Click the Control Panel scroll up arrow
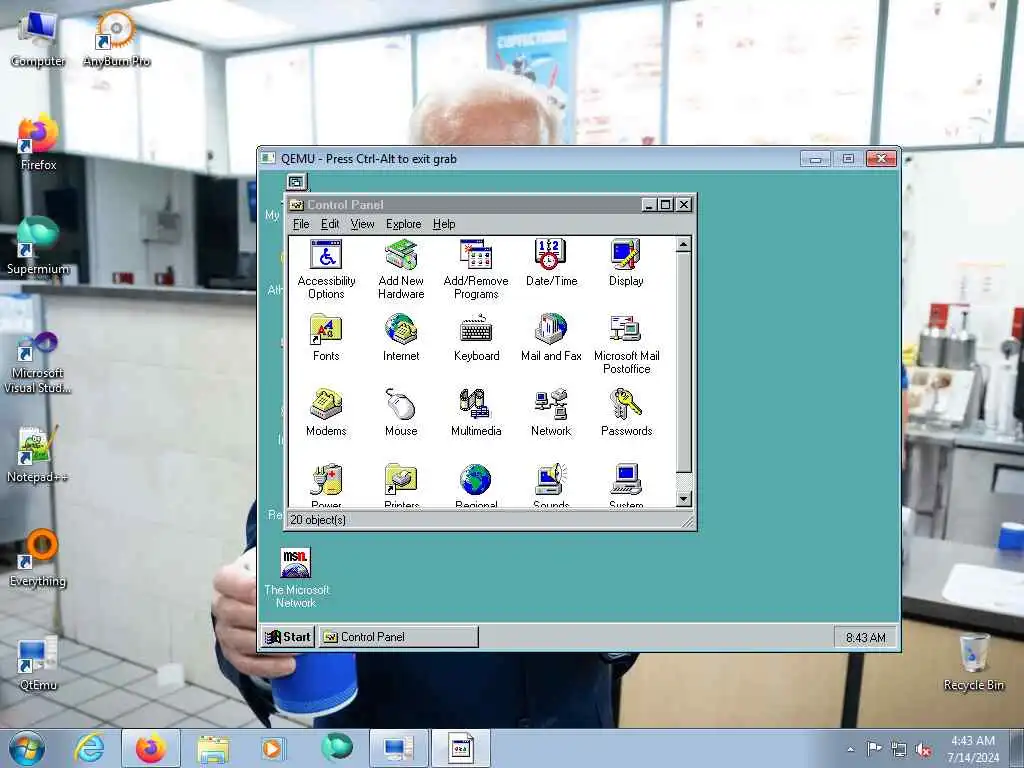 683,245
